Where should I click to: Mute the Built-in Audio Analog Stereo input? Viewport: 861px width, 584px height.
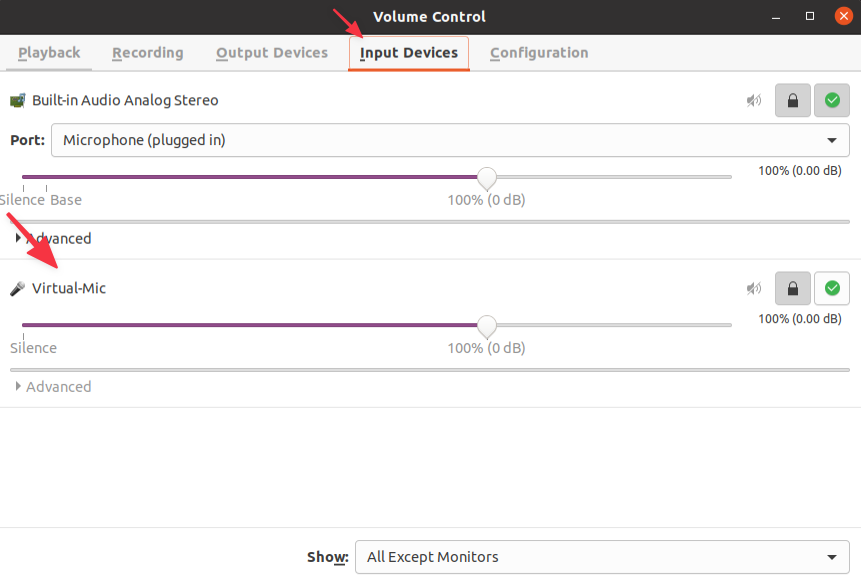click(x=754, y=101)
